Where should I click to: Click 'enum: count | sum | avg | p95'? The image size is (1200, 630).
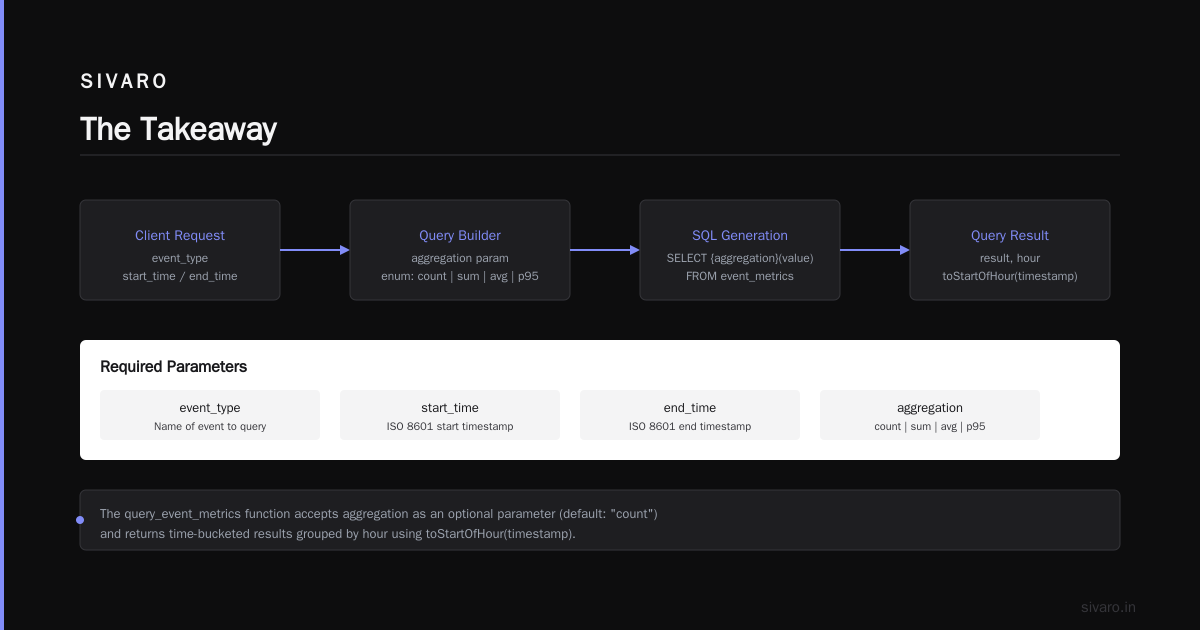pyautogui.click(x=460, y=276)
